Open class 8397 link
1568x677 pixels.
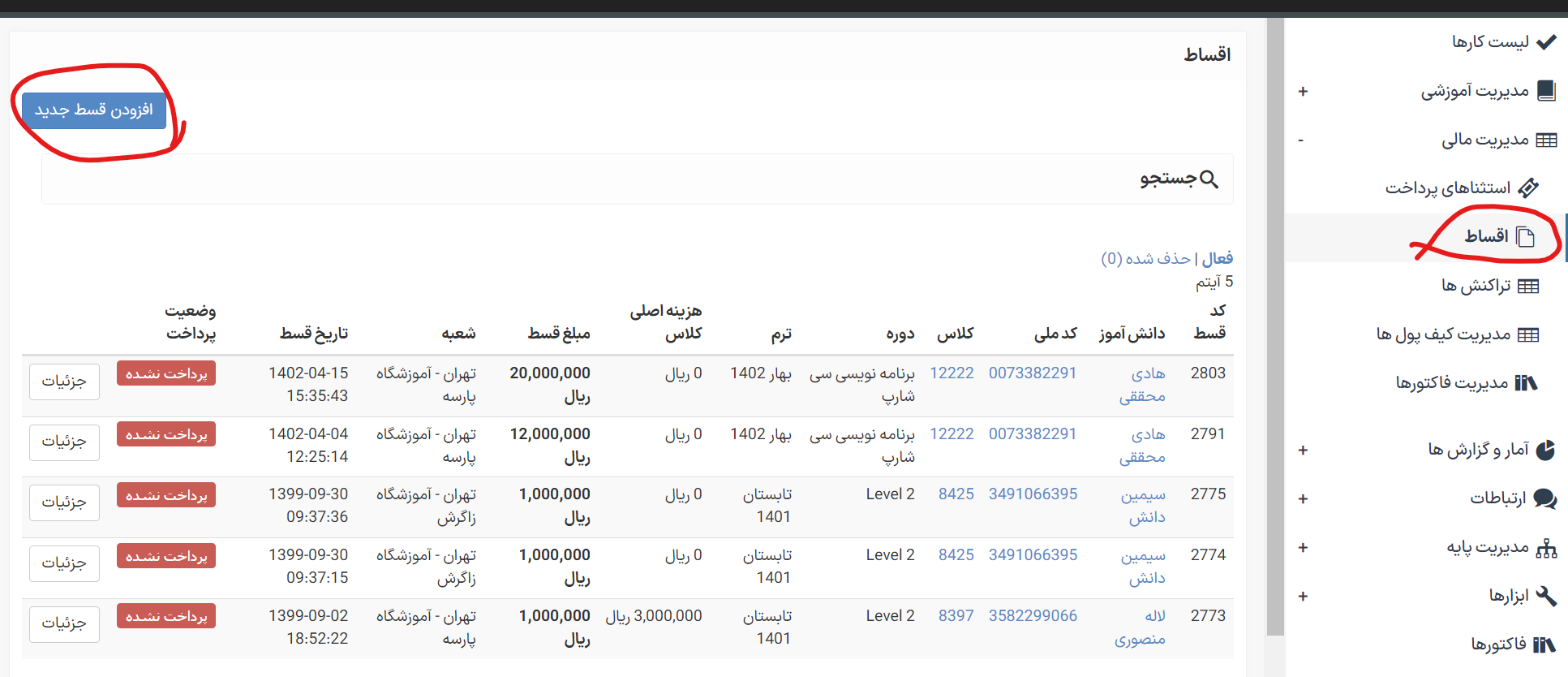click(956, 616)
